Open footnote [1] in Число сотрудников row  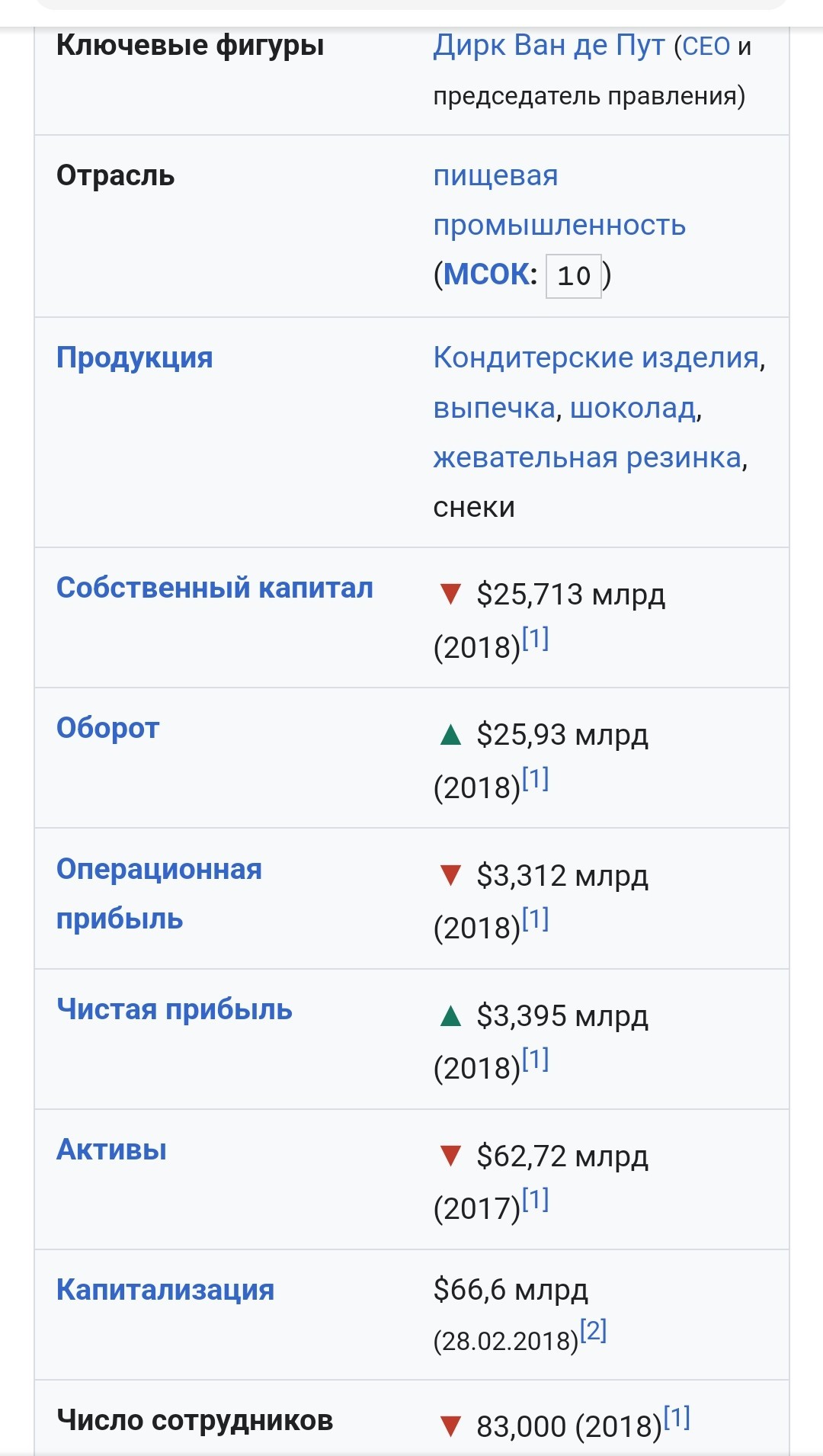tap(677, 1418)
